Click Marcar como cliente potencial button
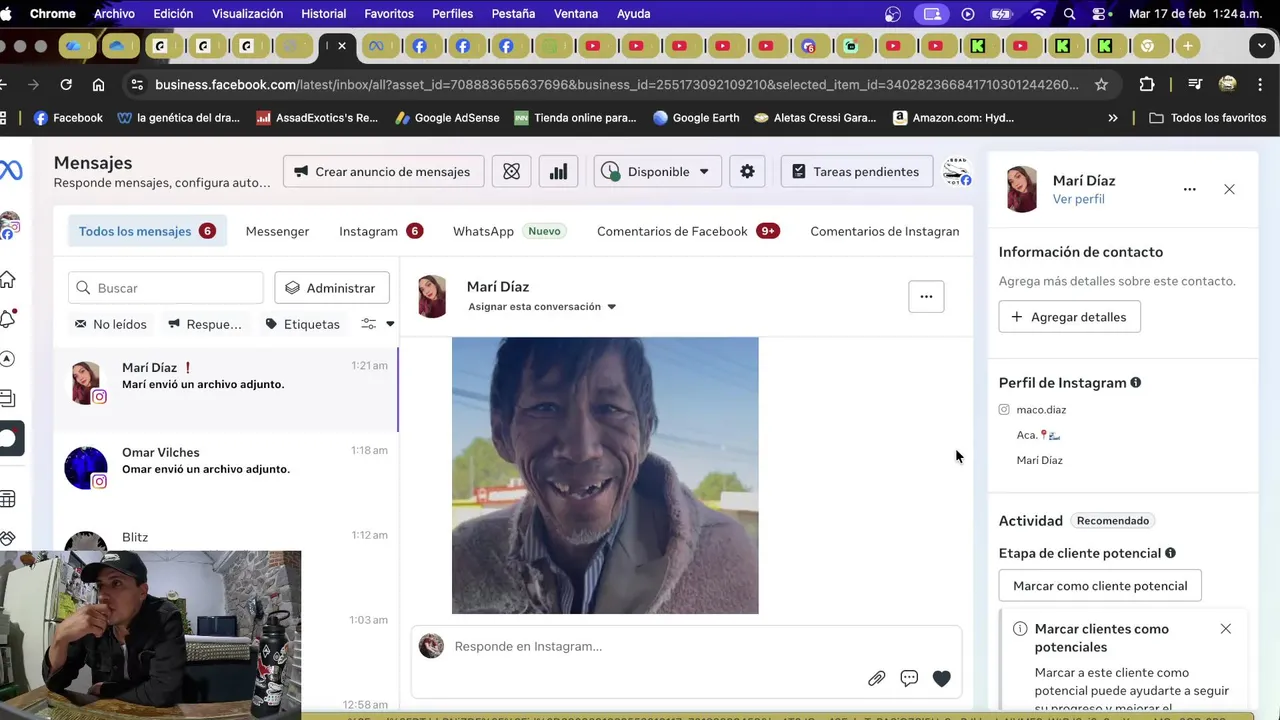 1100,586
